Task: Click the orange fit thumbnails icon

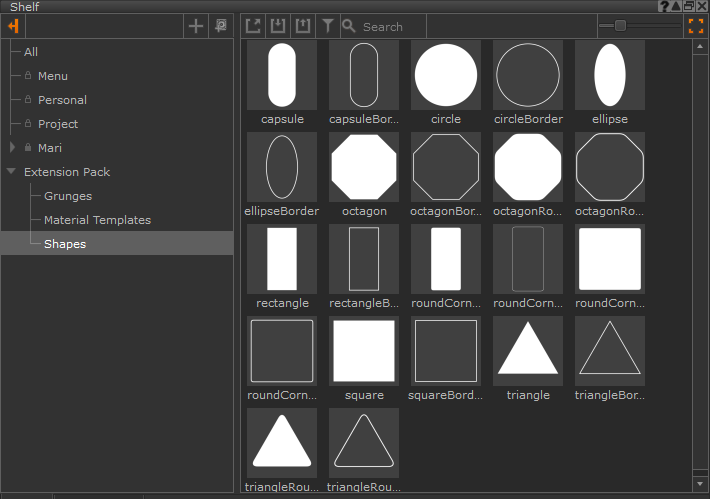Action: point(695,26)
